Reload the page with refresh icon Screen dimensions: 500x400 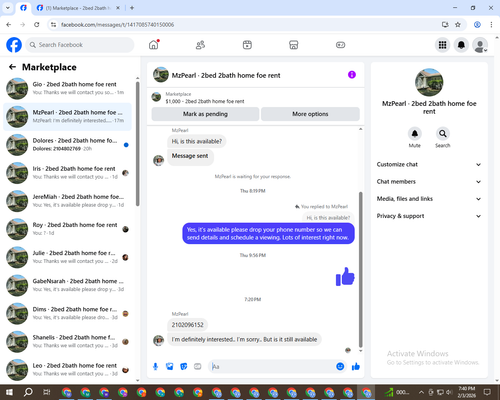pos(37,25)
